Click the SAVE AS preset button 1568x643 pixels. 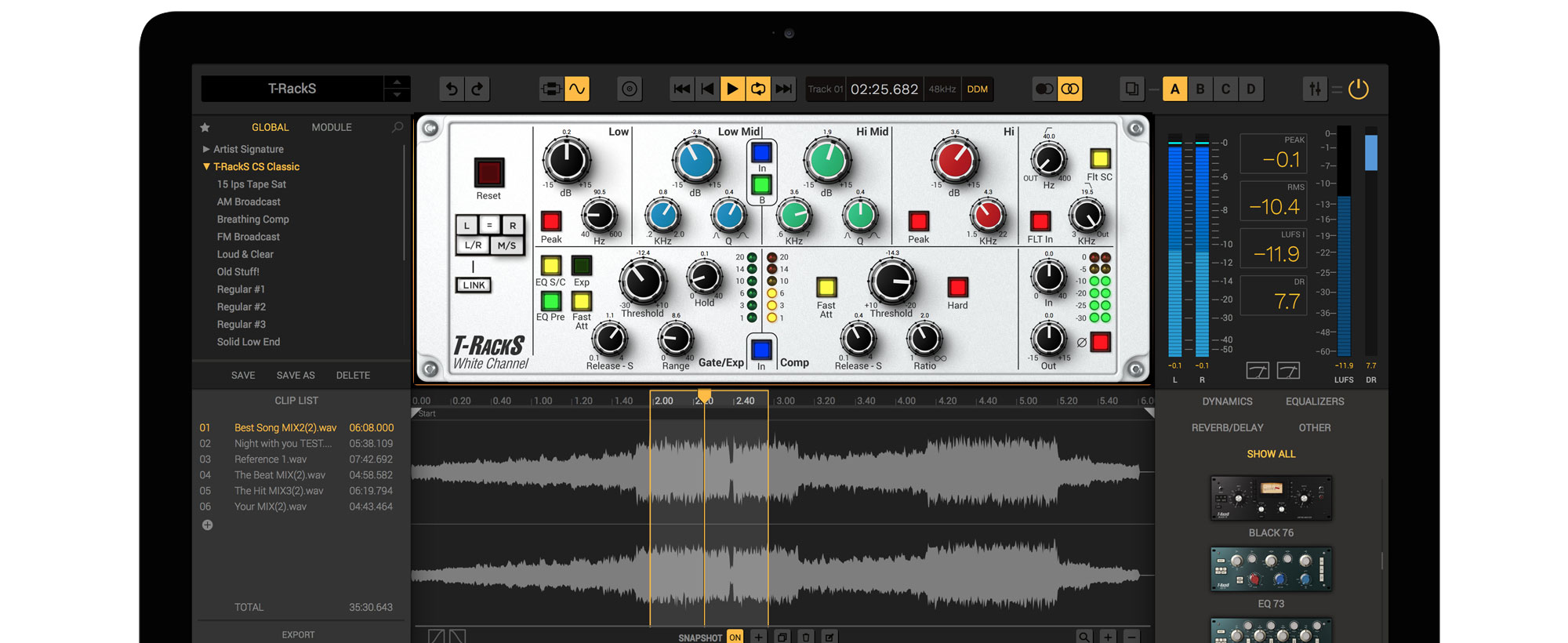click(296, 376)
